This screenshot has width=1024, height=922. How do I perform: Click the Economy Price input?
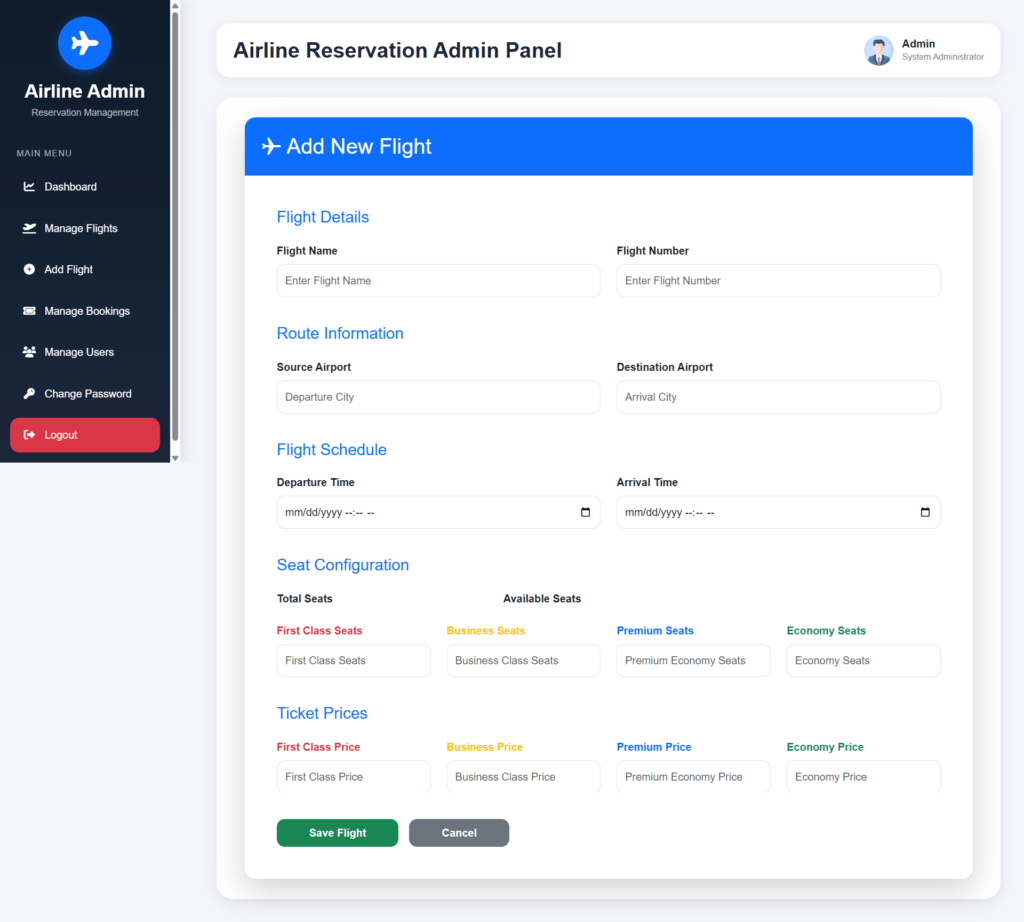coord(863,776)
